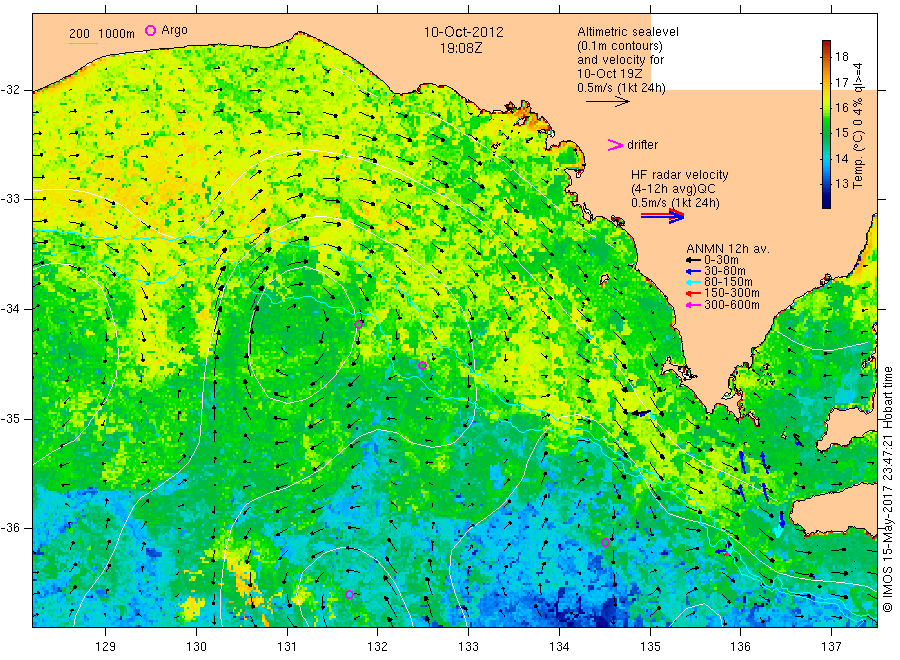
Task: Click the cyan 80-150m ANMN legend arrow
Action: (693, 282)
